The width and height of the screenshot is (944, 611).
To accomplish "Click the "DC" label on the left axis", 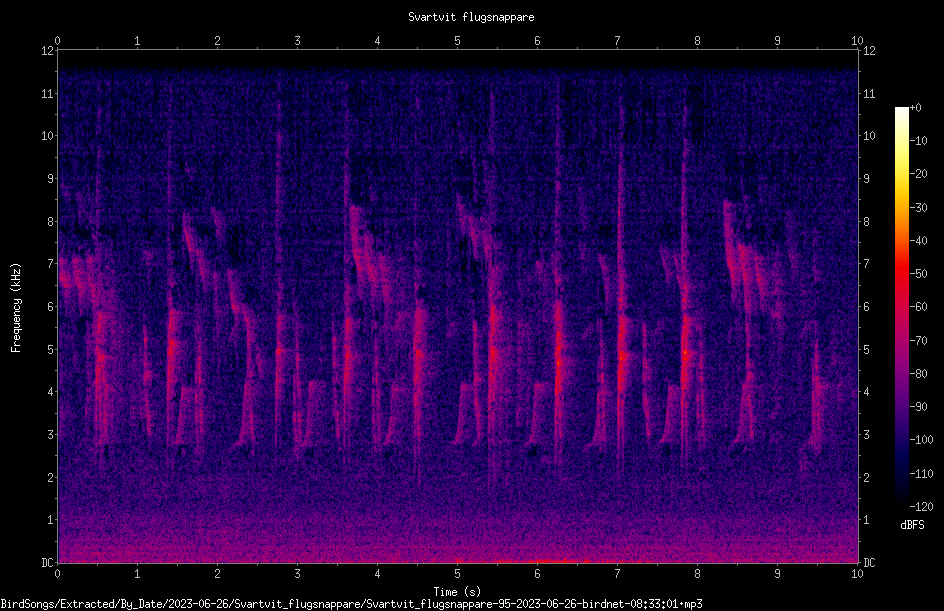I will [x=47, y=563].
